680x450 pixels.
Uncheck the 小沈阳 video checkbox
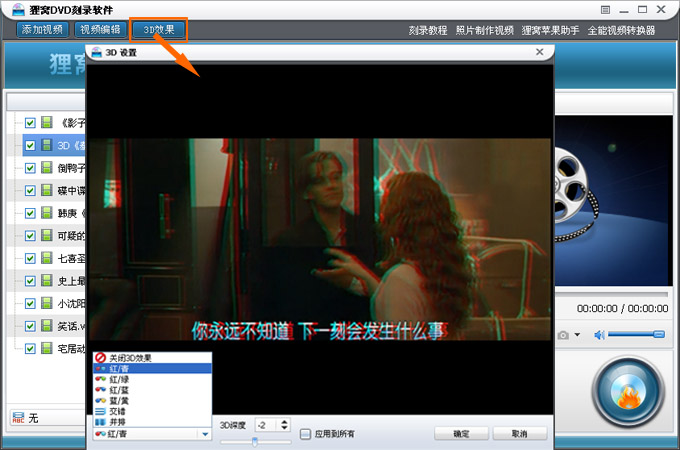click(30, 303)
